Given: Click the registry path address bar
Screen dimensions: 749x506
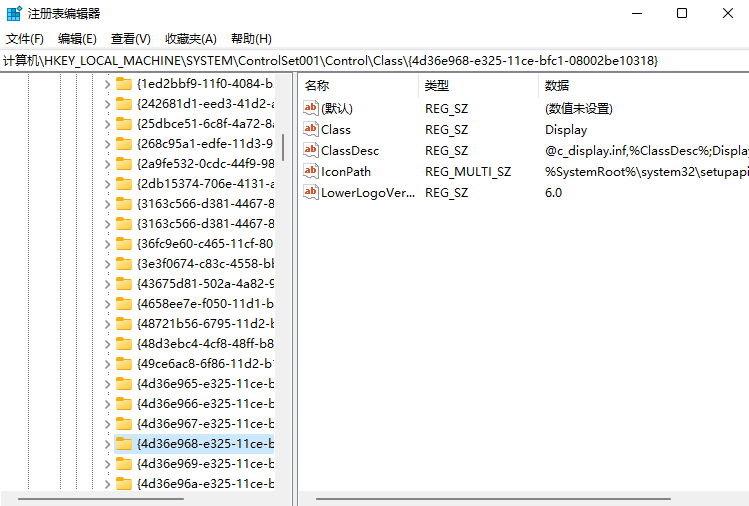Looking at the screenshot, I should pos(374,61).
